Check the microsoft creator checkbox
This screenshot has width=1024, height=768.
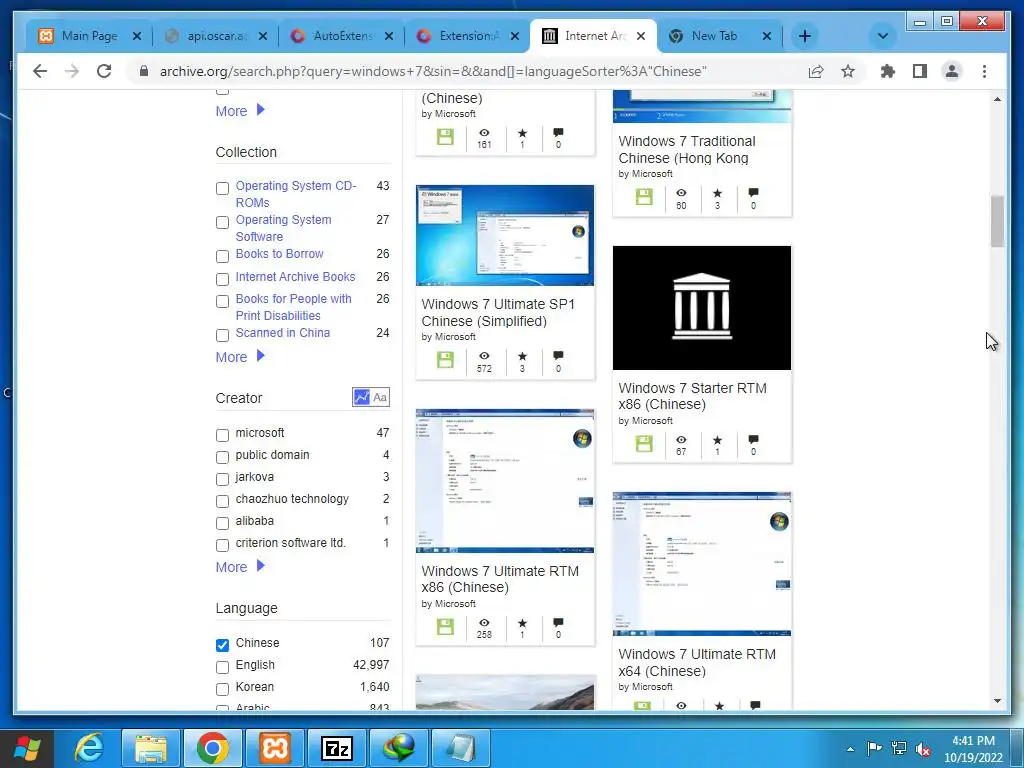[222, 436]
